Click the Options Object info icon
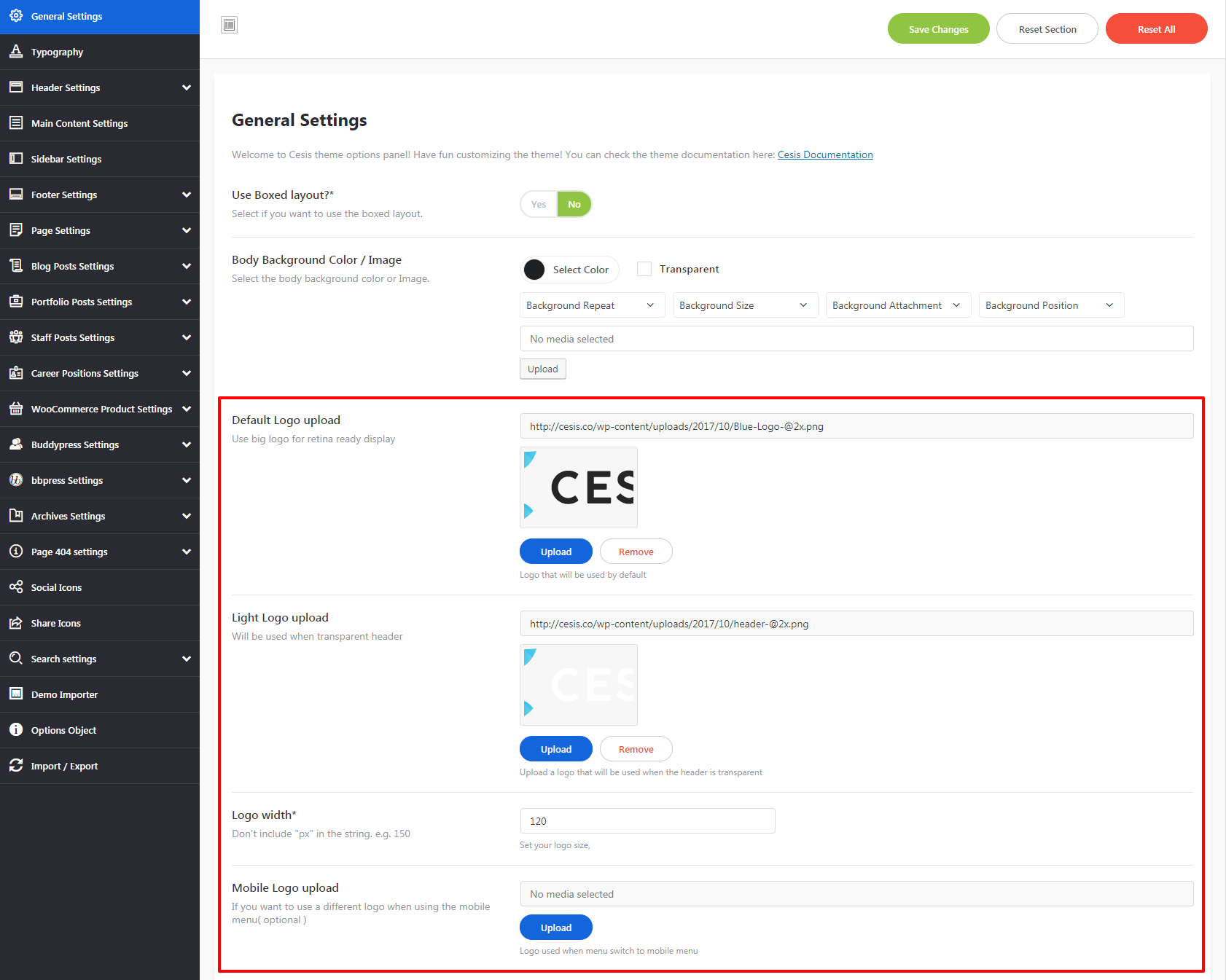The height and width of the screenshot is (980, 1226). pyautogui.click(x=16, y=730)
